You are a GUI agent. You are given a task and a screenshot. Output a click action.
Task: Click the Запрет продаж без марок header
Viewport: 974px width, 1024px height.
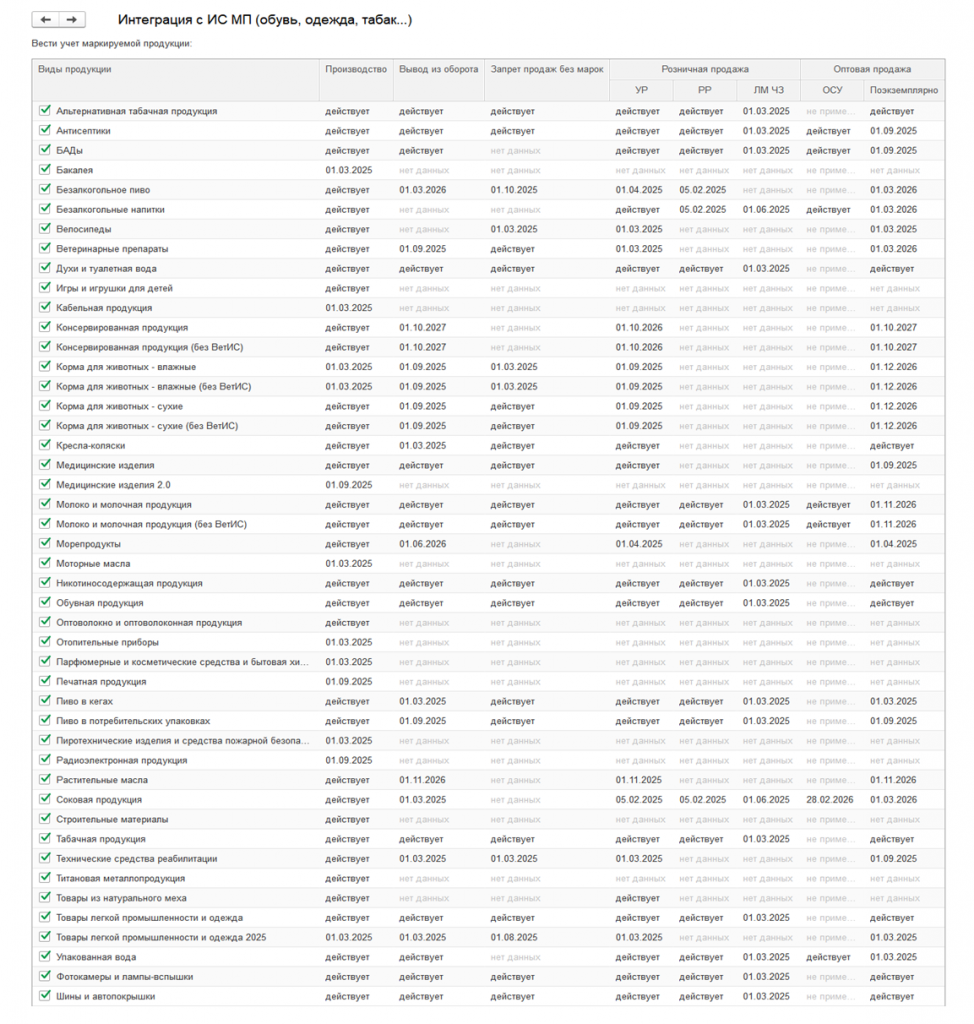pyautogui.click(x=547, y=80)
